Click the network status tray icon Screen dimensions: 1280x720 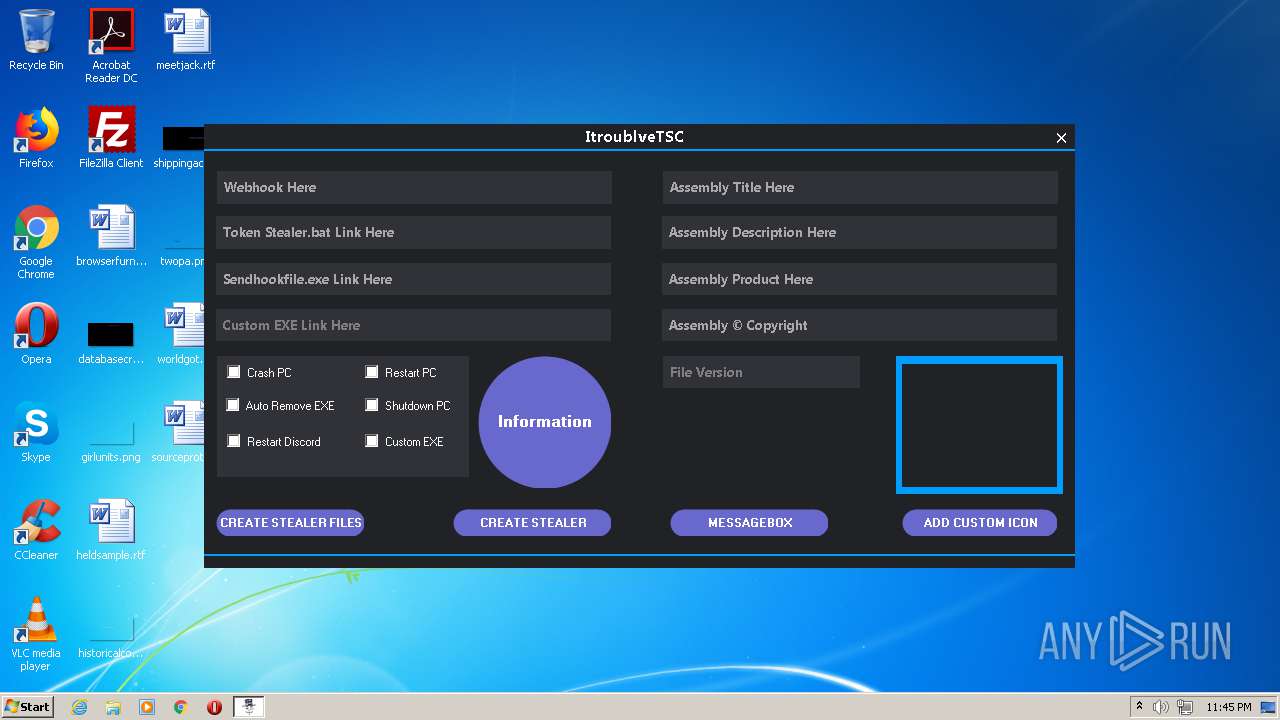(1185, 707)
